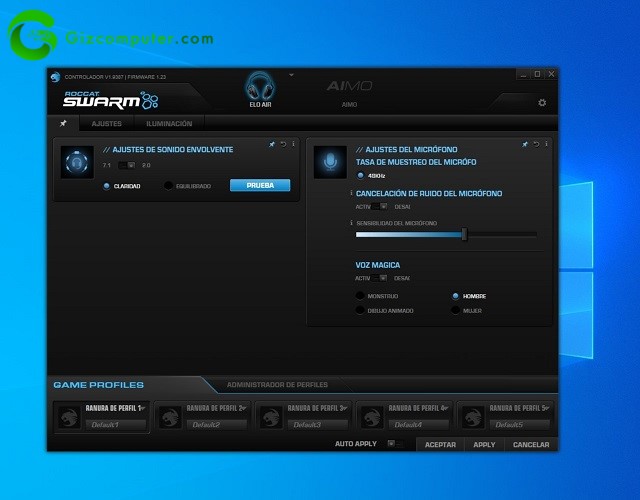Click Roccat icon of profile slot 2
640x500 pixels.
(170, 418)
